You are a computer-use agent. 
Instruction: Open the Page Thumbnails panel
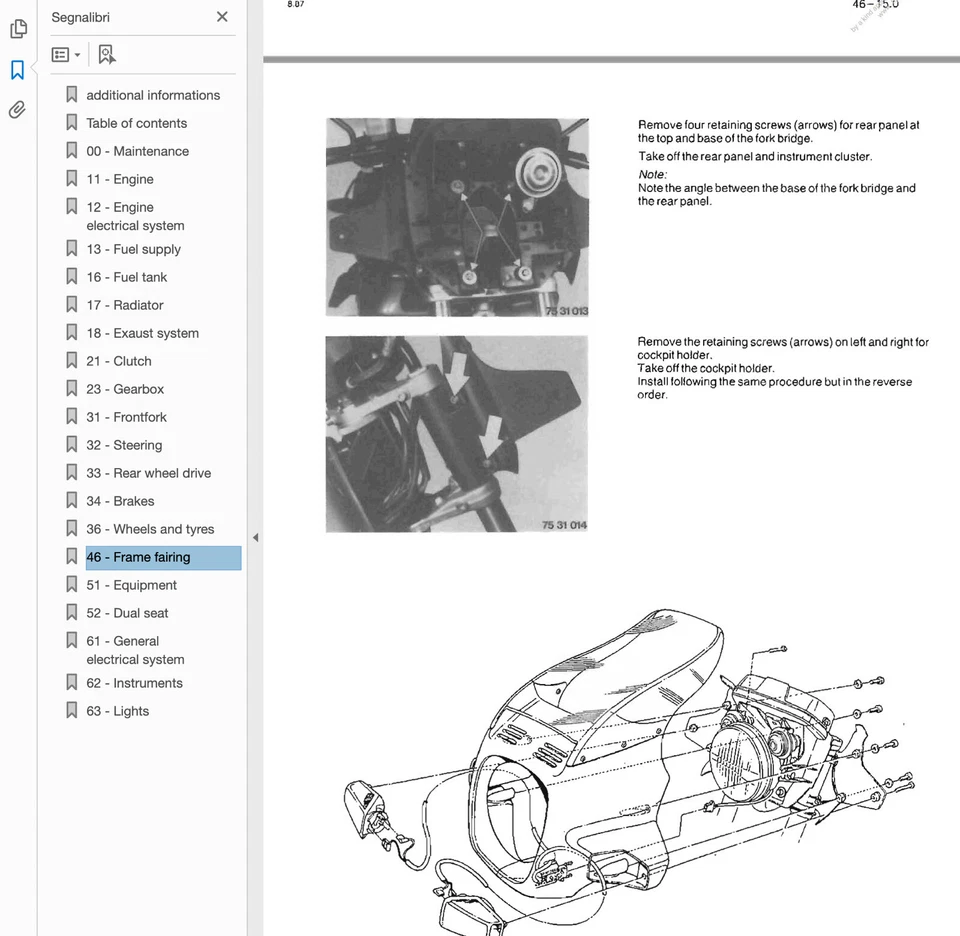click(x=18, y=30)
